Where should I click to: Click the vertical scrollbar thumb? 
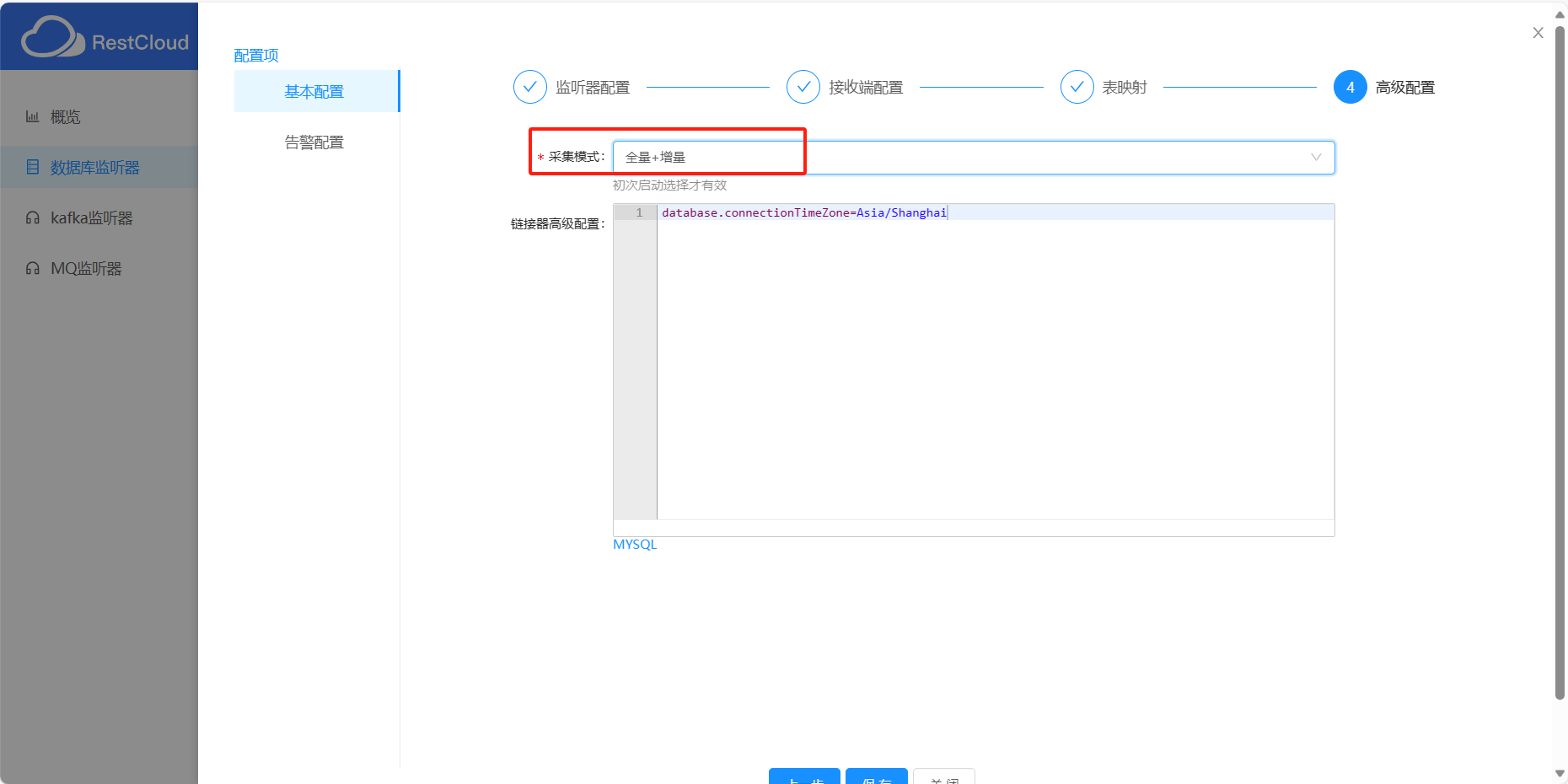pos(1560,362)
